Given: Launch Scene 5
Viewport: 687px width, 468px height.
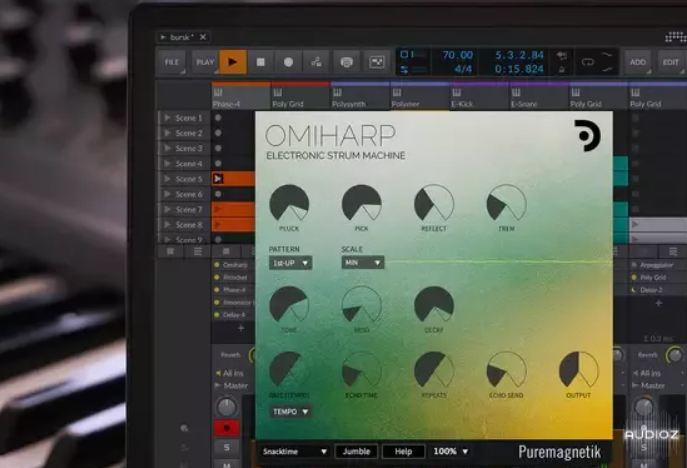Looking at the screenshot, I should [x=167, y=179].
